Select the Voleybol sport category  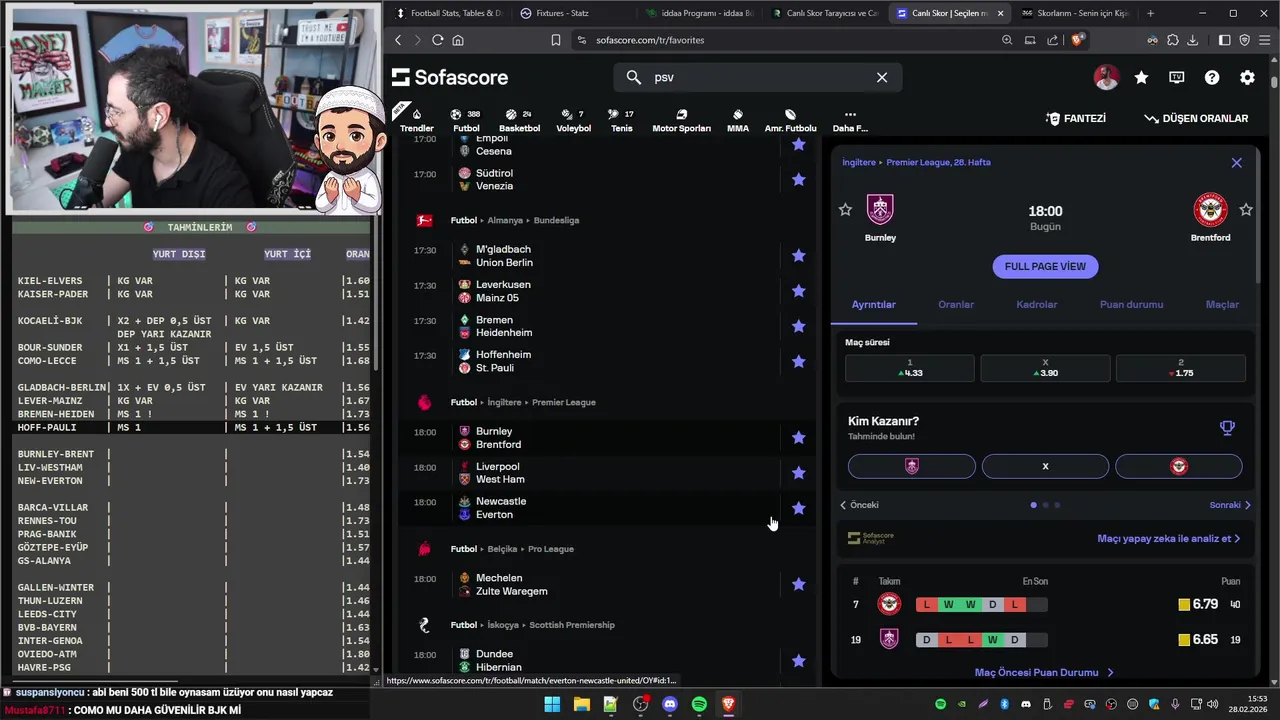574,120
